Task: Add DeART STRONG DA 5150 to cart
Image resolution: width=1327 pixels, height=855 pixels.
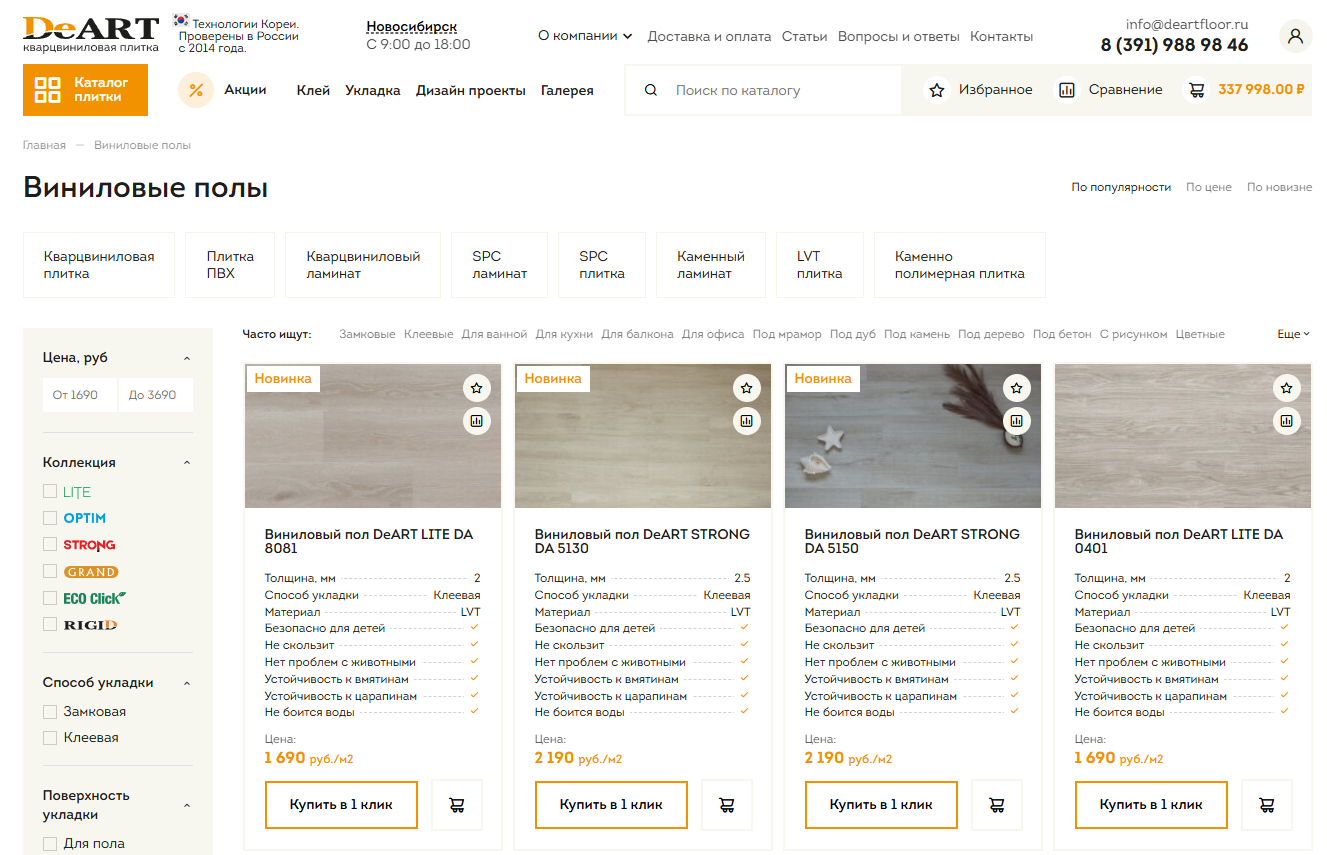Action: 997,805
